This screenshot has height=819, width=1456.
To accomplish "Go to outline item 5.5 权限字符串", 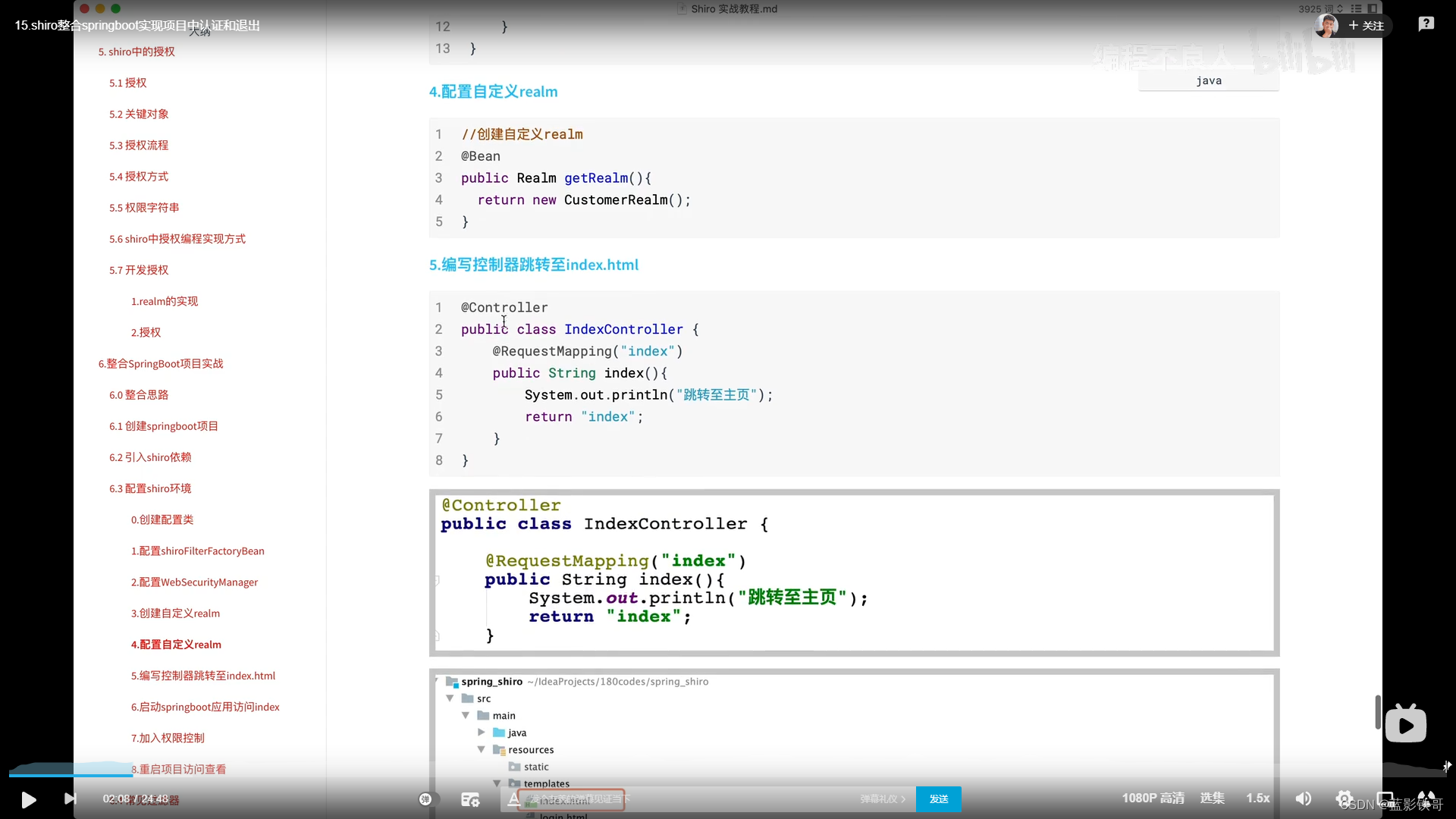I will point(144,207).
